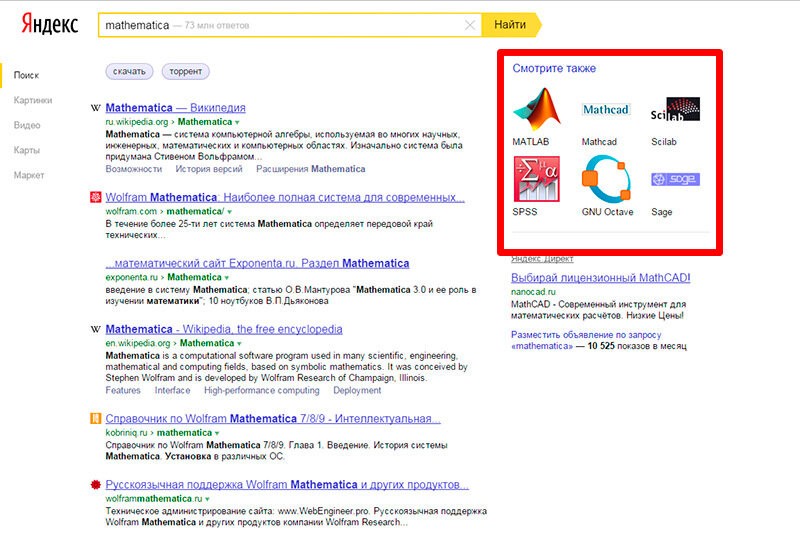The height and width of the screenshot is (544, 800).
Task: Switch to the Картинки section
Action: point(33,100)
